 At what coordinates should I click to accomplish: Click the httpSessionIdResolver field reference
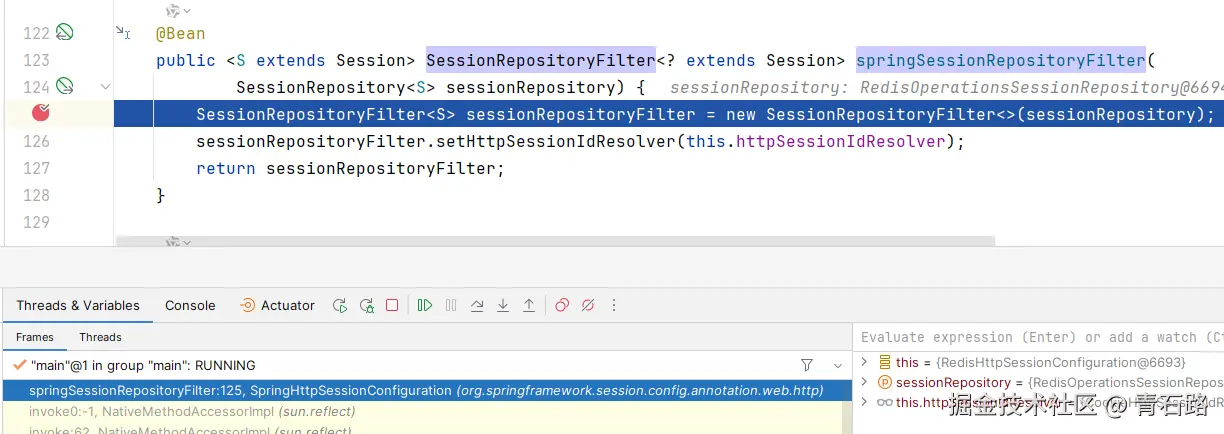pos(841,141)
